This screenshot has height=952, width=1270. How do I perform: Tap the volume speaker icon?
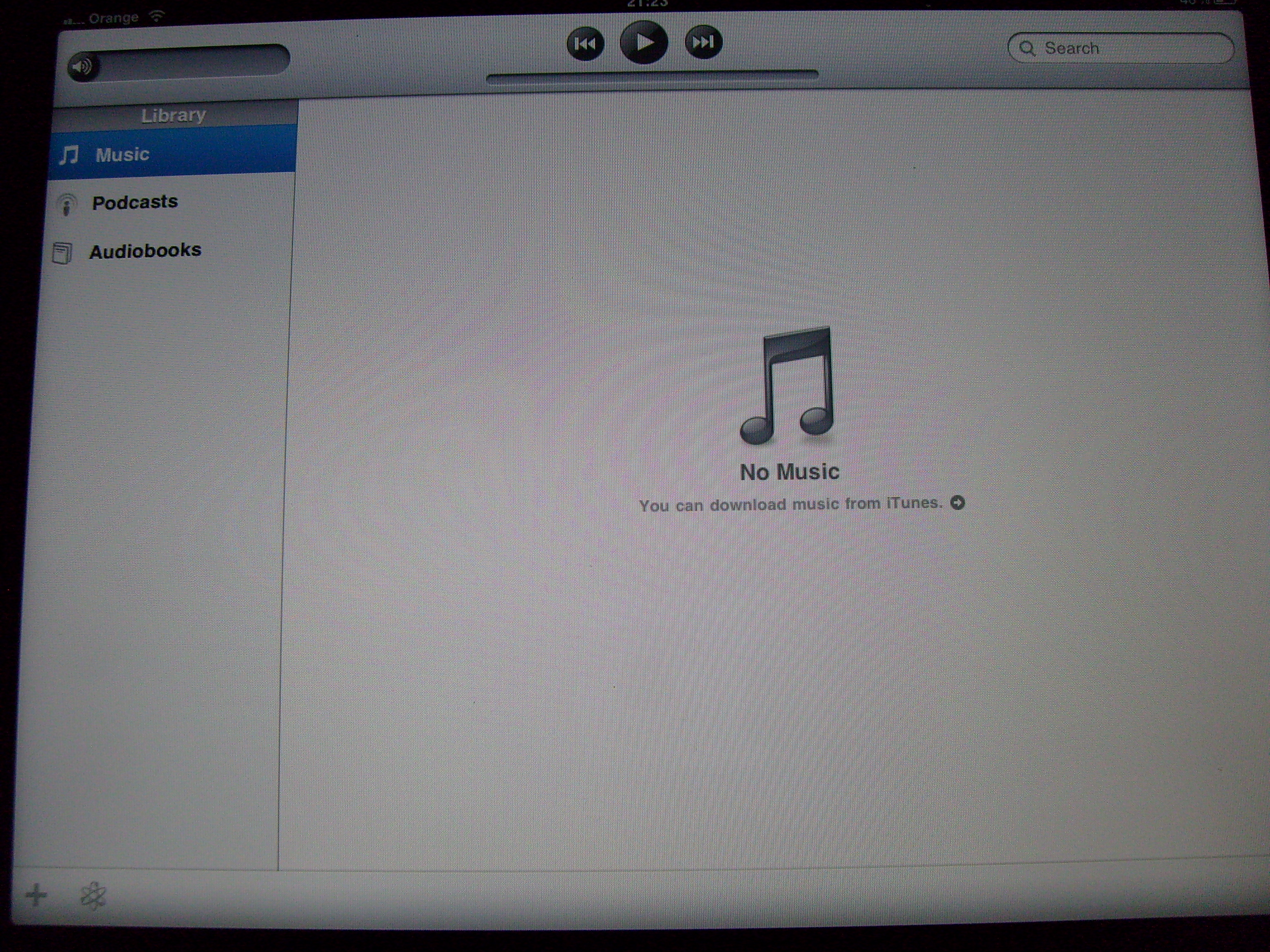[82, 67]
